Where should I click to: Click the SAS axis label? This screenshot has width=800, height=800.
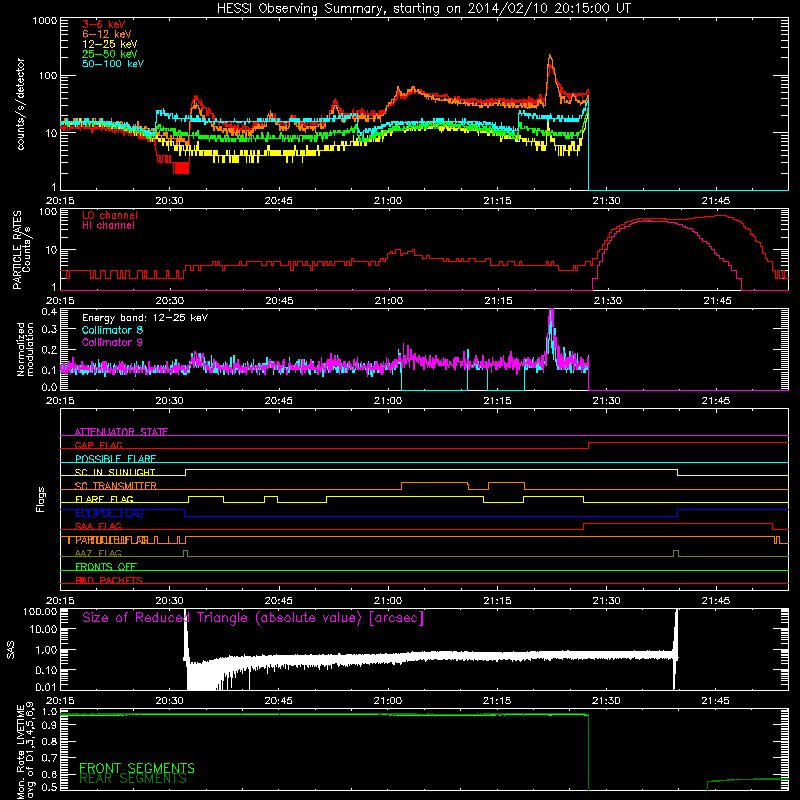click(10, 649)
